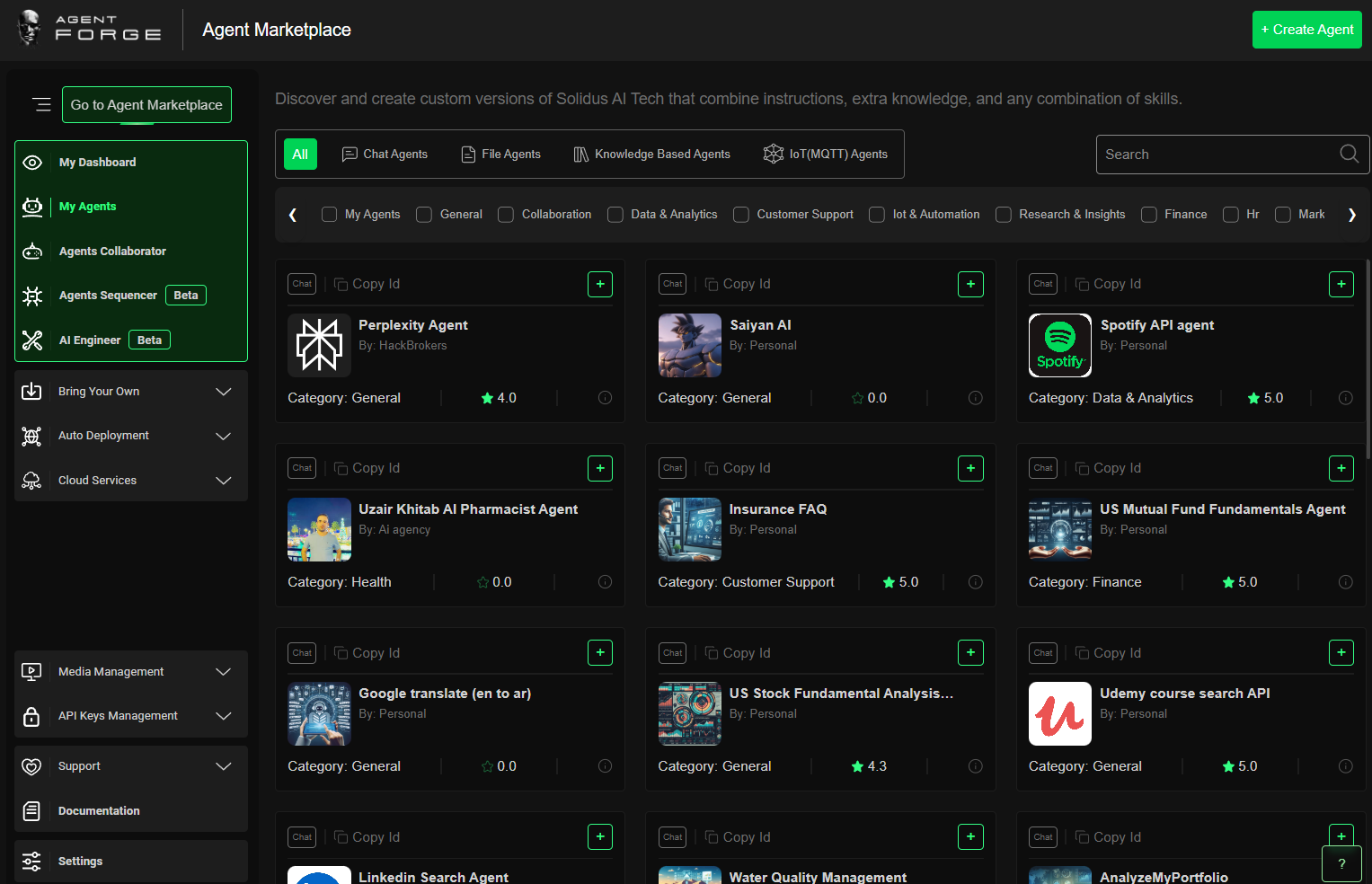The image size is (1372, 884).
Task: Enable the Customer Support checkbox
Action: [x=741, y=215]
